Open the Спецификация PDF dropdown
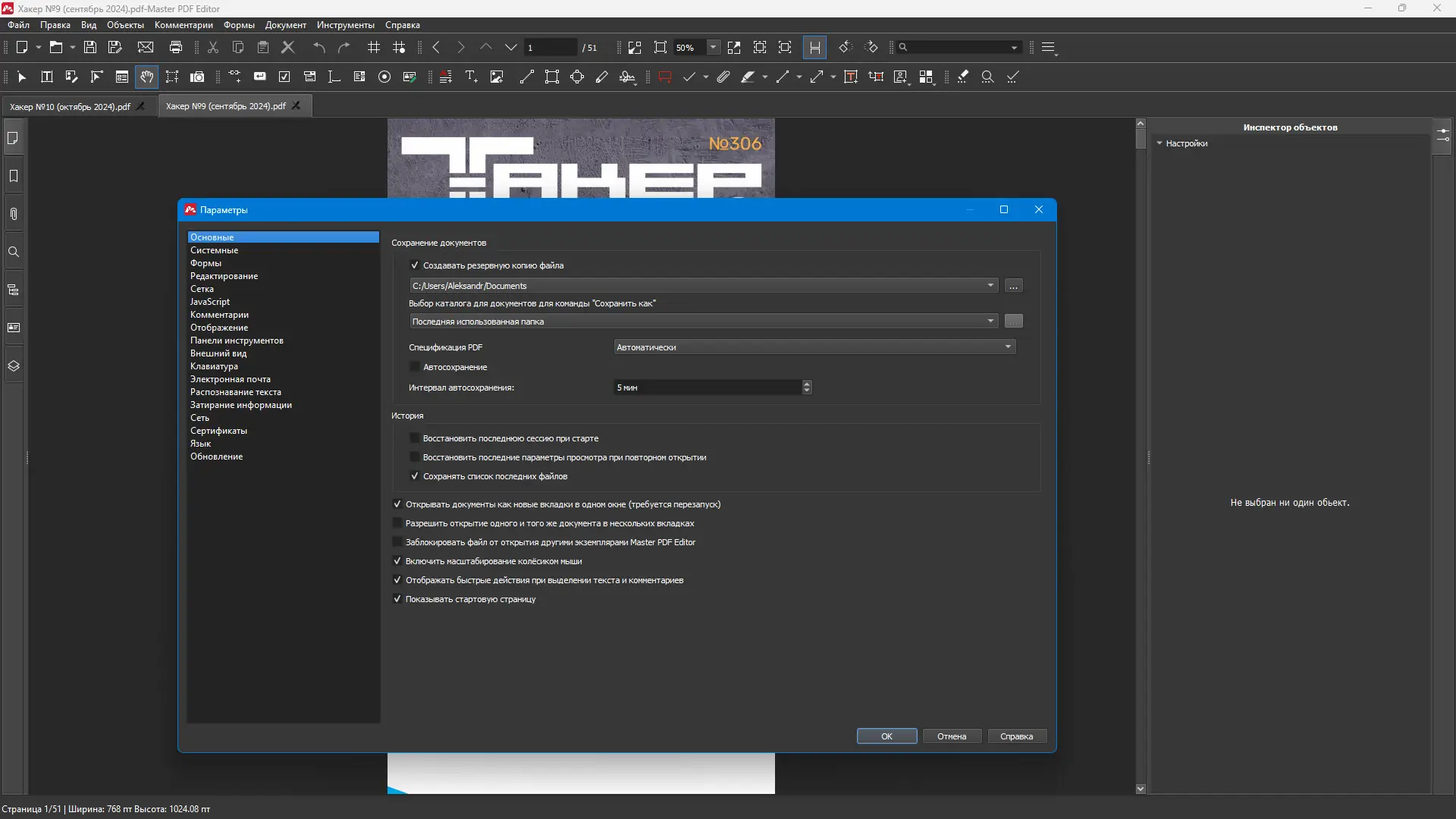This screenshot has width=1456, height=819. pos(814,347)
